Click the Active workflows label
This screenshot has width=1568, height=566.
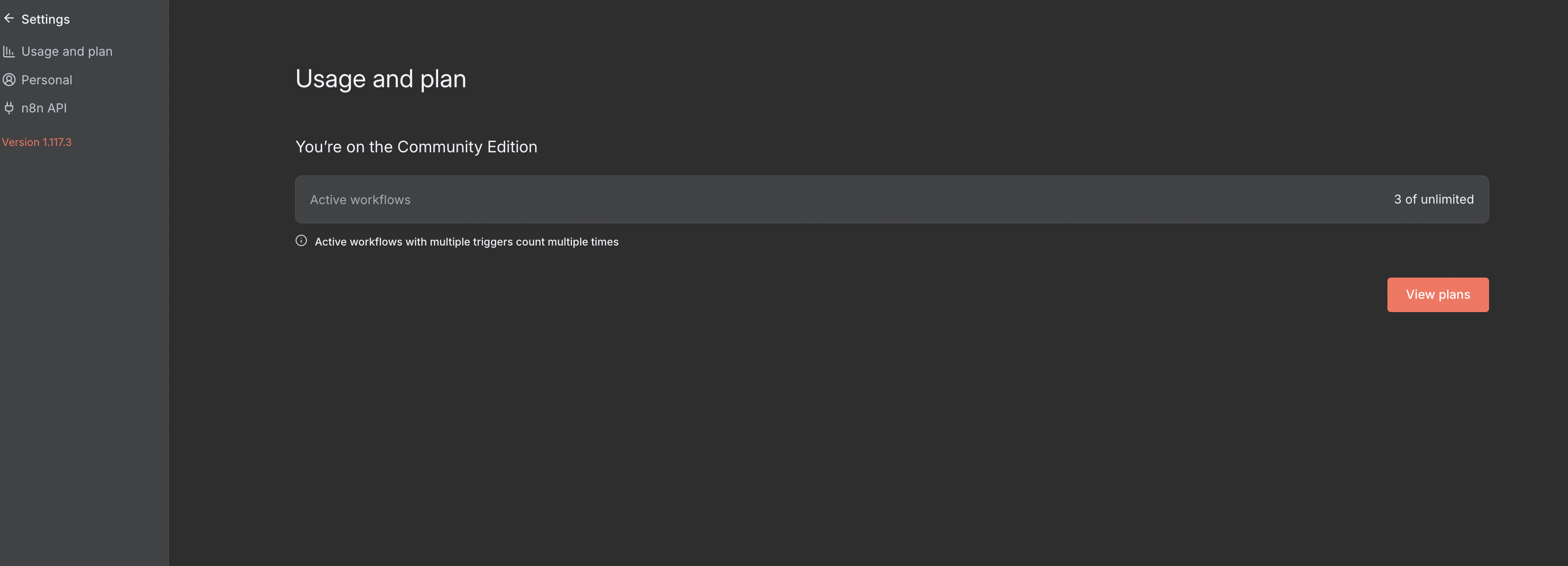360,200
